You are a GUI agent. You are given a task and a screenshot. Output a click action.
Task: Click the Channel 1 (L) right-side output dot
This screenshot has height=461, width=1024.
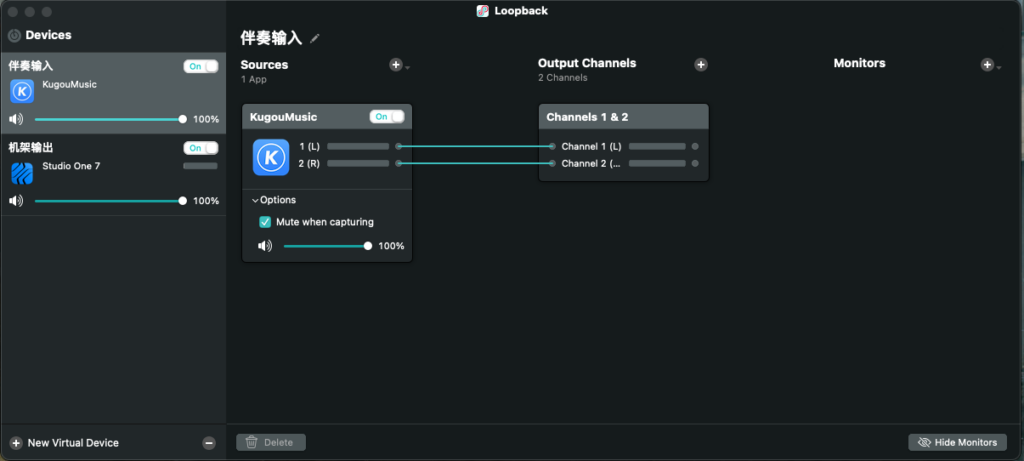(x=695, y=146)
